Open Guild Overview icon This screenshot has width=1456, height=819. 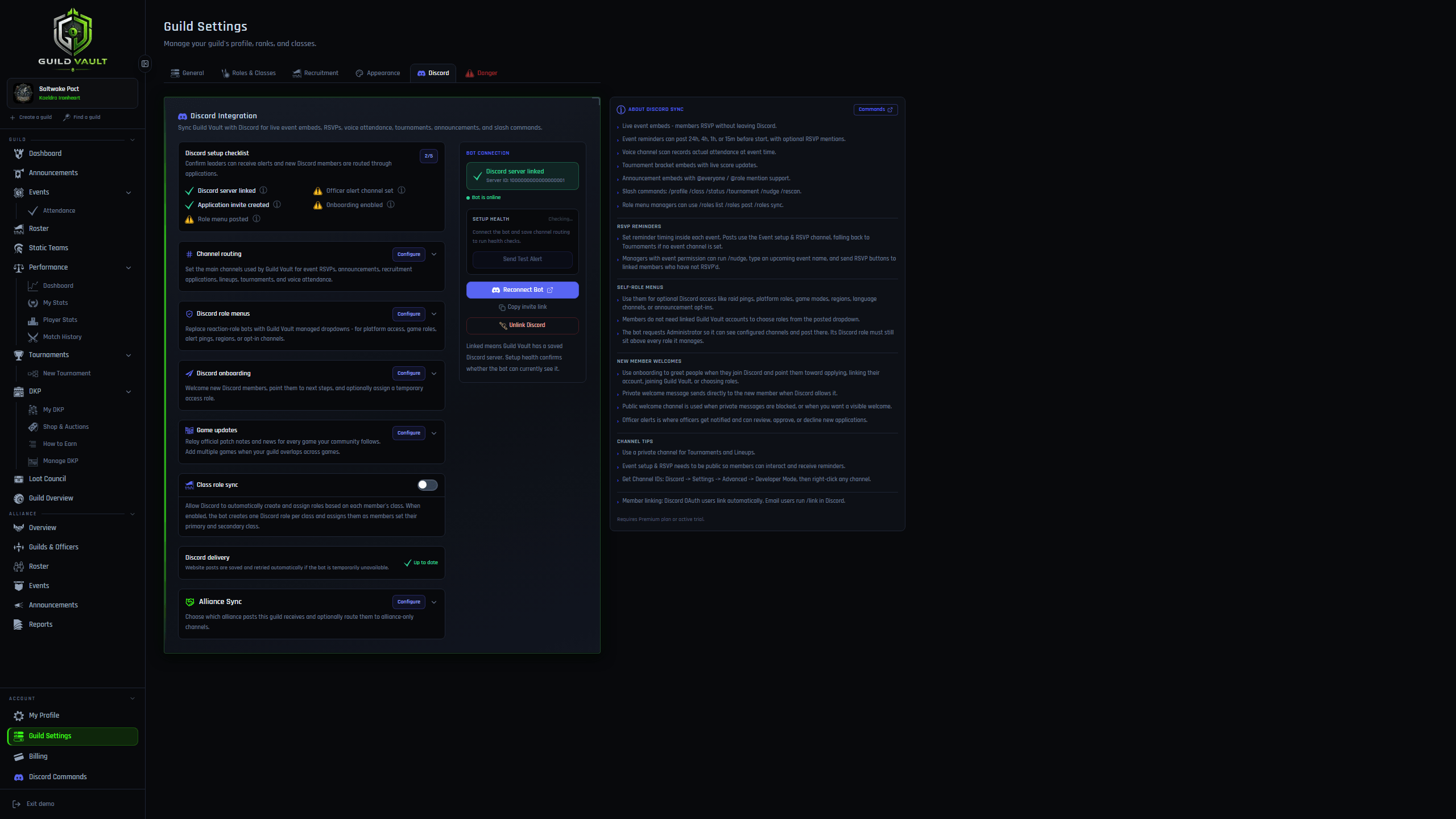[x=19, y=498]
